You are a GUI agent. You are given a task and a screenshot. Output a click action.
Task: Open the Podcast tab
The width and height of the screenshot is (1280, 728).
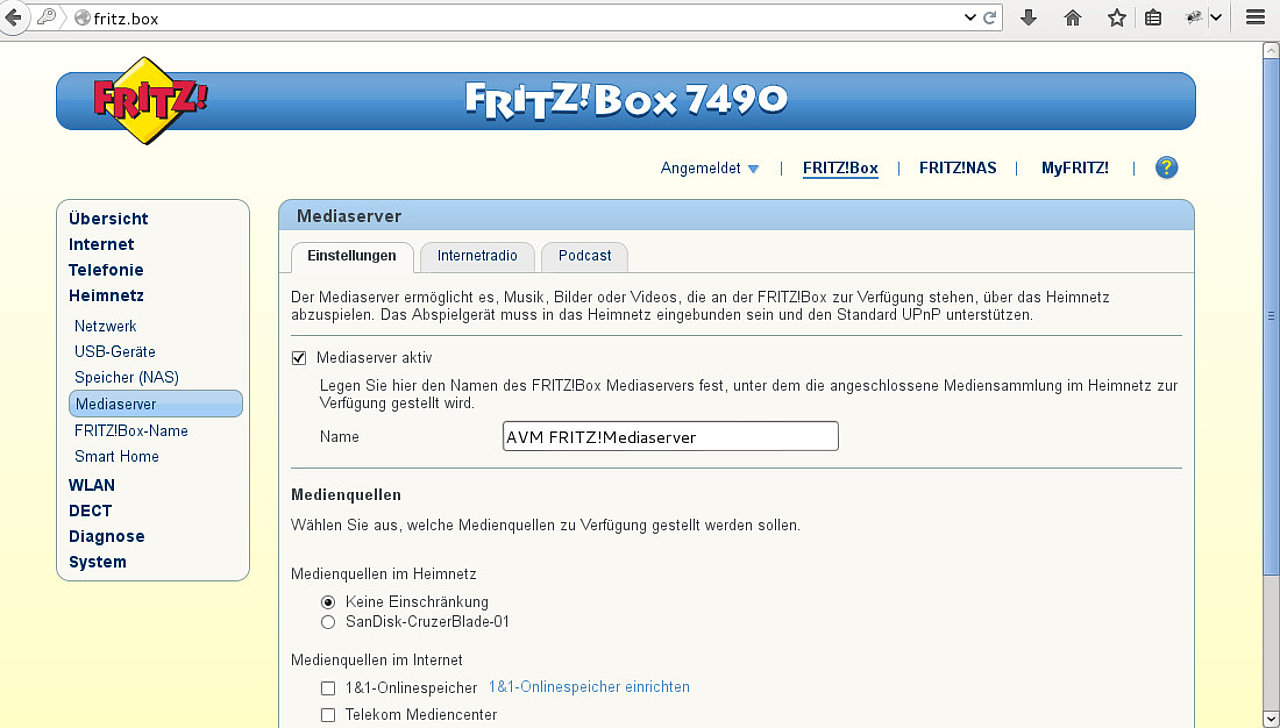[x=585, y=256]
